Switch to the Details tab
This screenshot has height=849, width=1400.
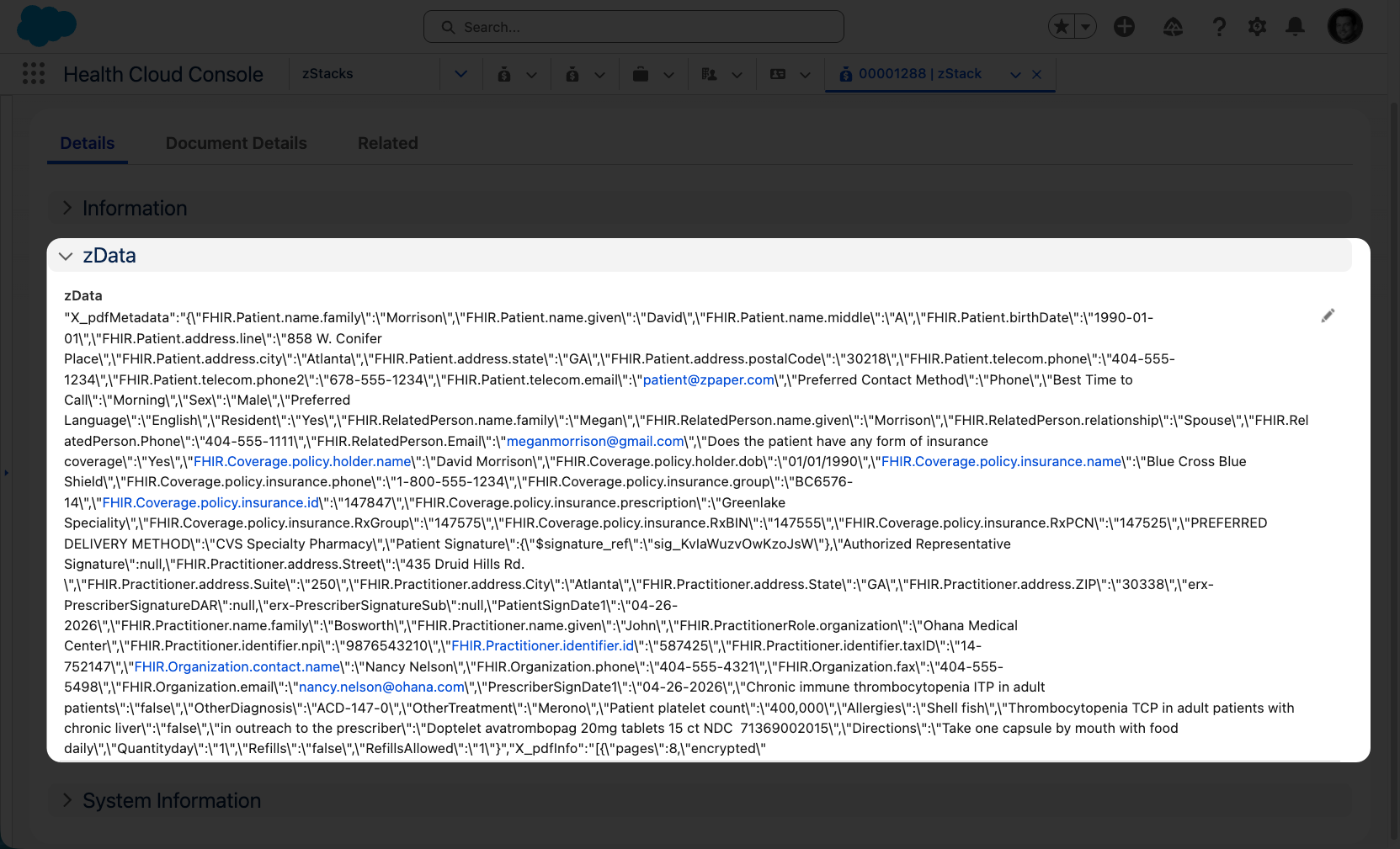click(88, 143)
